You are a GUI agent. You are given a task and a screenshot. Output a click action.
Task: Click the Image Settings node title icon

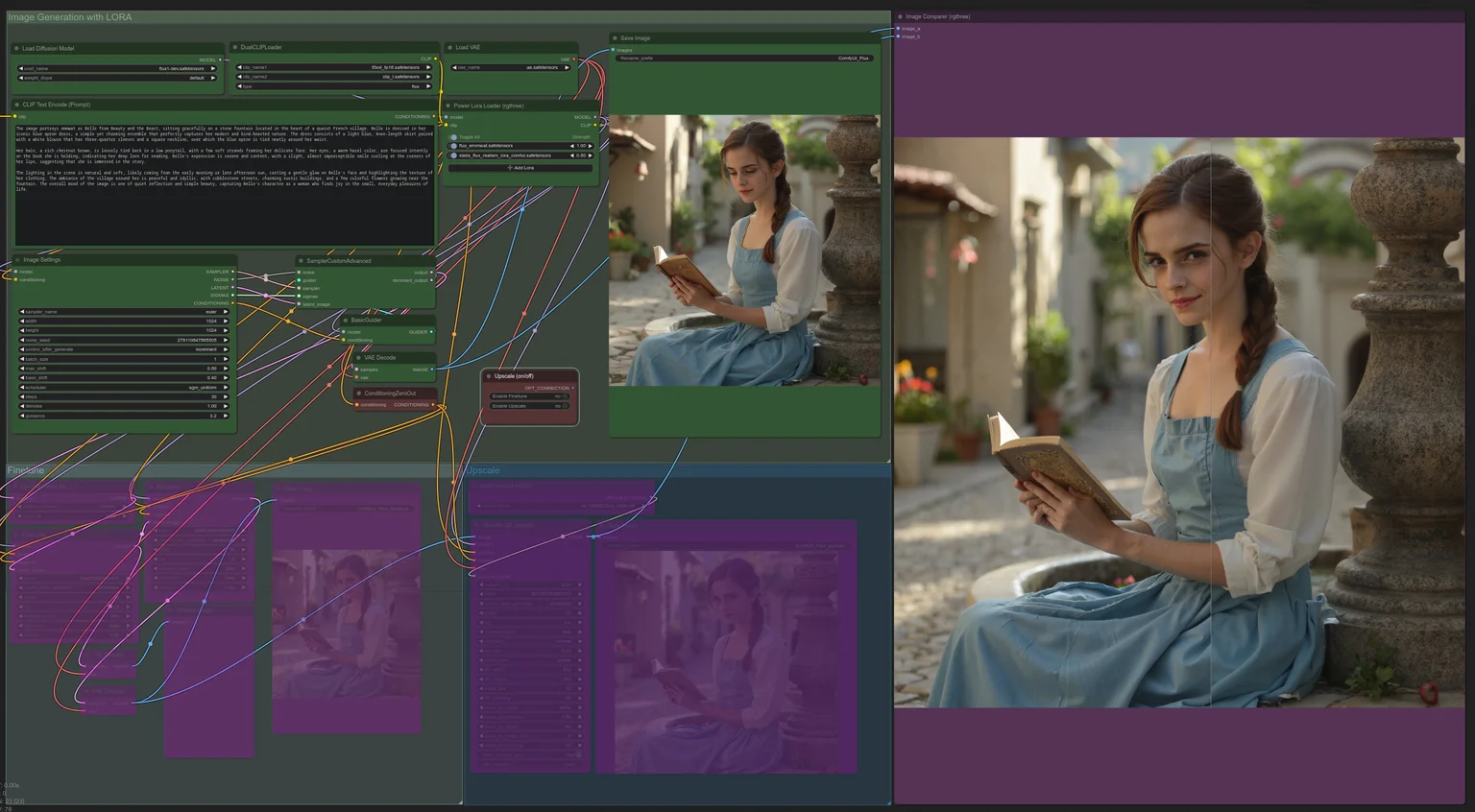(17, 260)
